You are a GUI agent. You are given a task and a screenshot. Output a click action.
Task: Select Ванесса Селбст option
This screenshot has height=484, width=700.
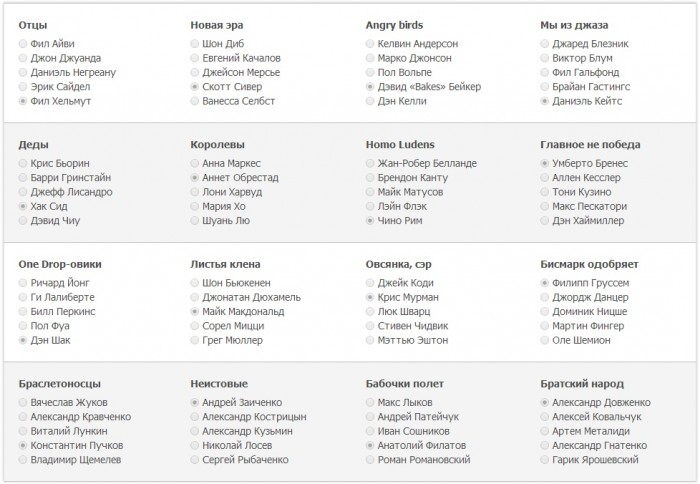(x=194, y=101)
